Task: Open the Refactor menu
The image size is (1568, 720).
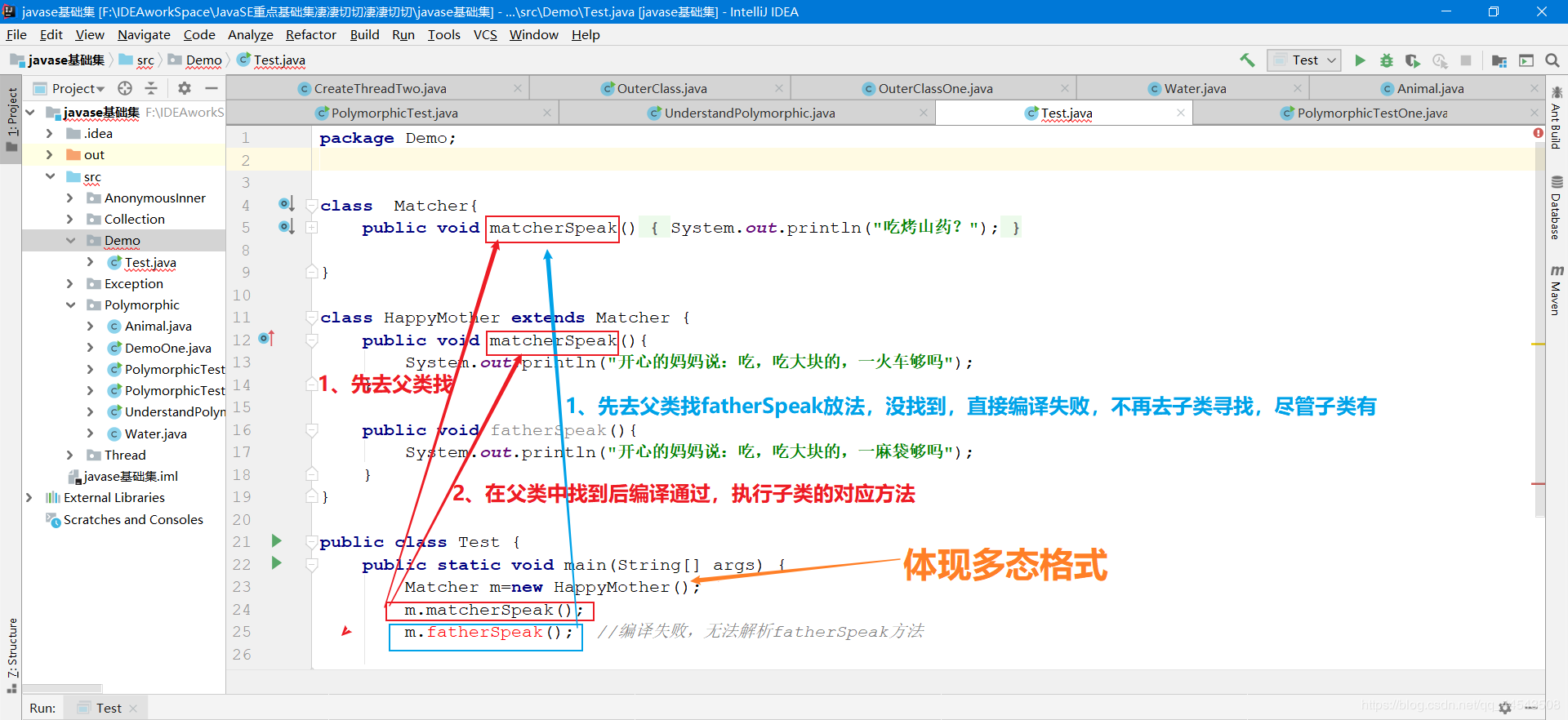Action: [x=311, y=35]
